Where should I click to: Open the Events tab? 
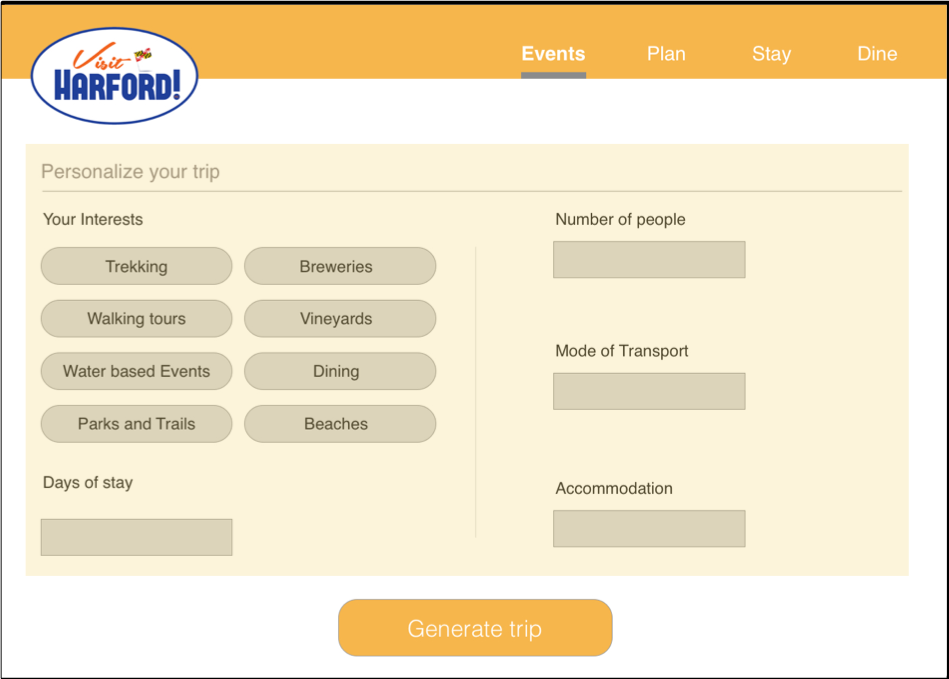tap(553, 54)
